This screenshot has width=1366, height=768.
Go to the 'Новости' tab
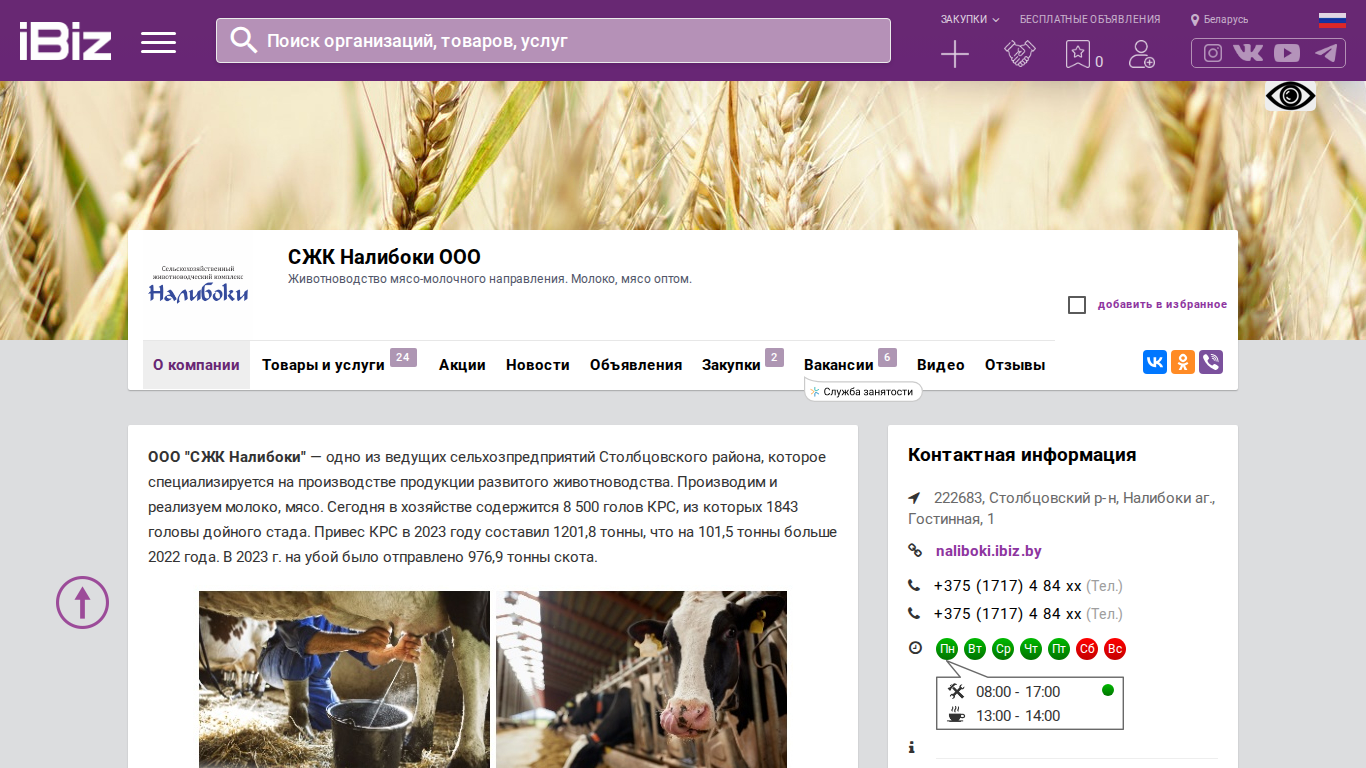coord(538,365)
